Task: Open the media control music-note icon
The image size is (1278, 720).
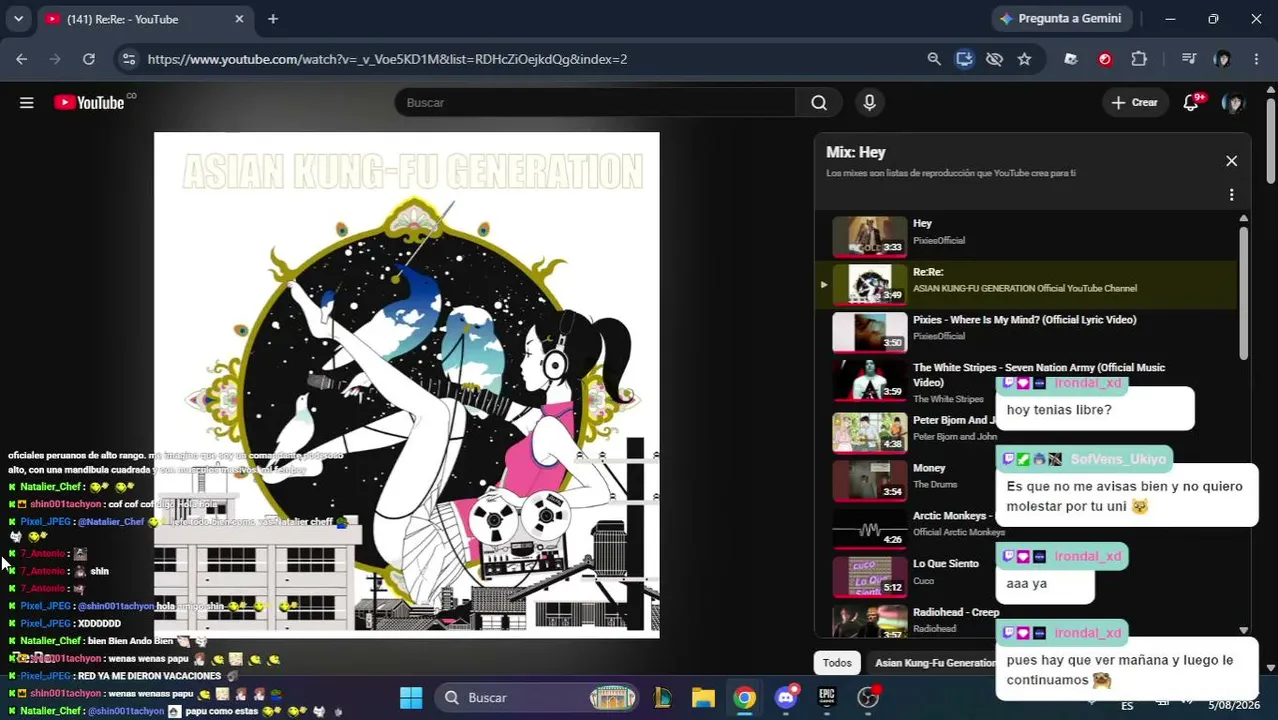Action: [x=1188, y=59]
